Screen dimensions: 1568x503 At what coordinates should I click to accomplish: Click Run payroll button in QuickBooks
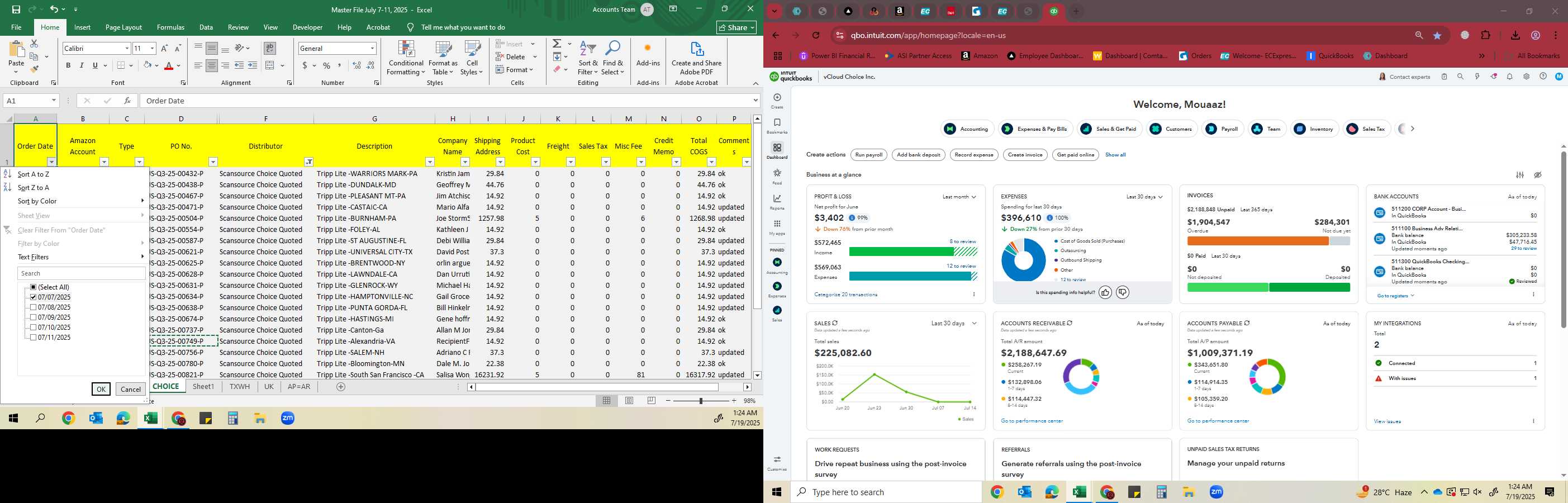pyautogui.click(x=868, y=155)
